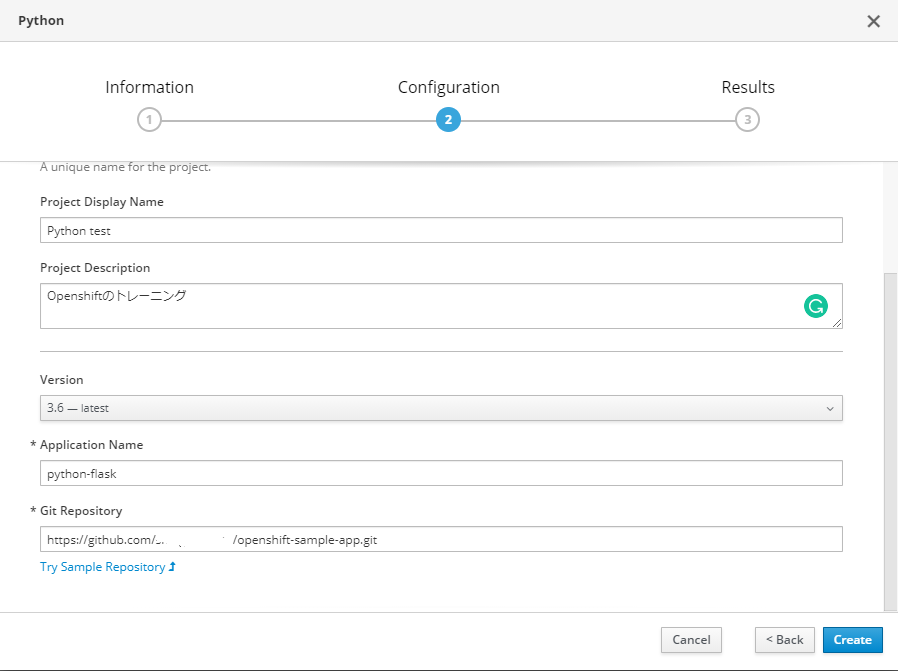
Task: Click the Project Description resize handle
Action: [x=837, y=323]
